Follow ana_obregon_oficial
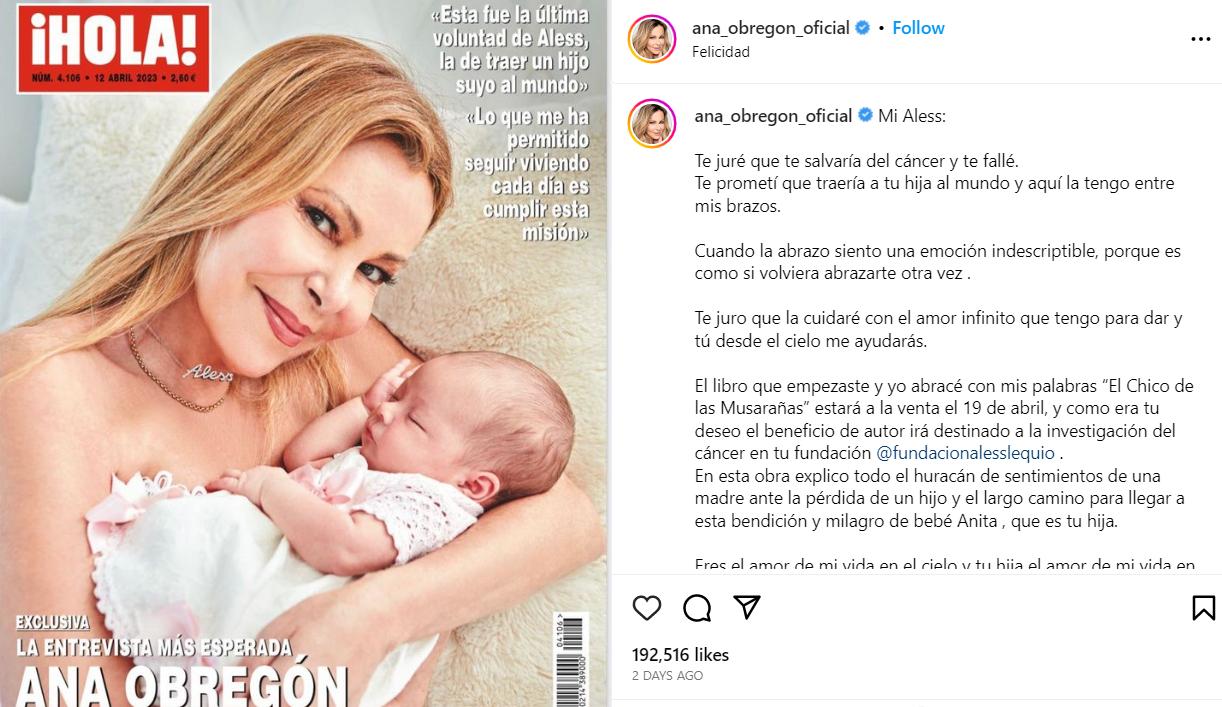This screenshot has width=1222, height=707. (918, 28)
